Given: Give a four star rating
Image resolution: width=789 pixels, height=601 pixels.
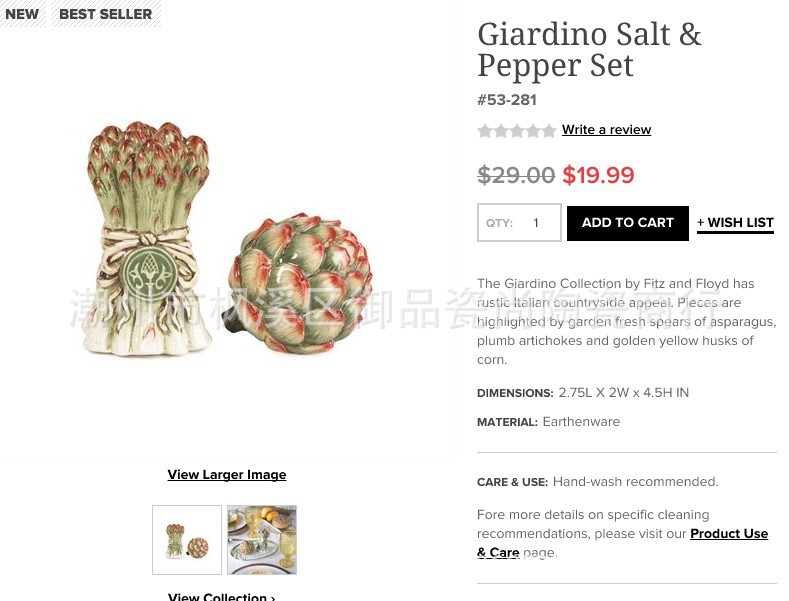Looking at the screenshot, I should pyautogui.click(x=533, y=131).
